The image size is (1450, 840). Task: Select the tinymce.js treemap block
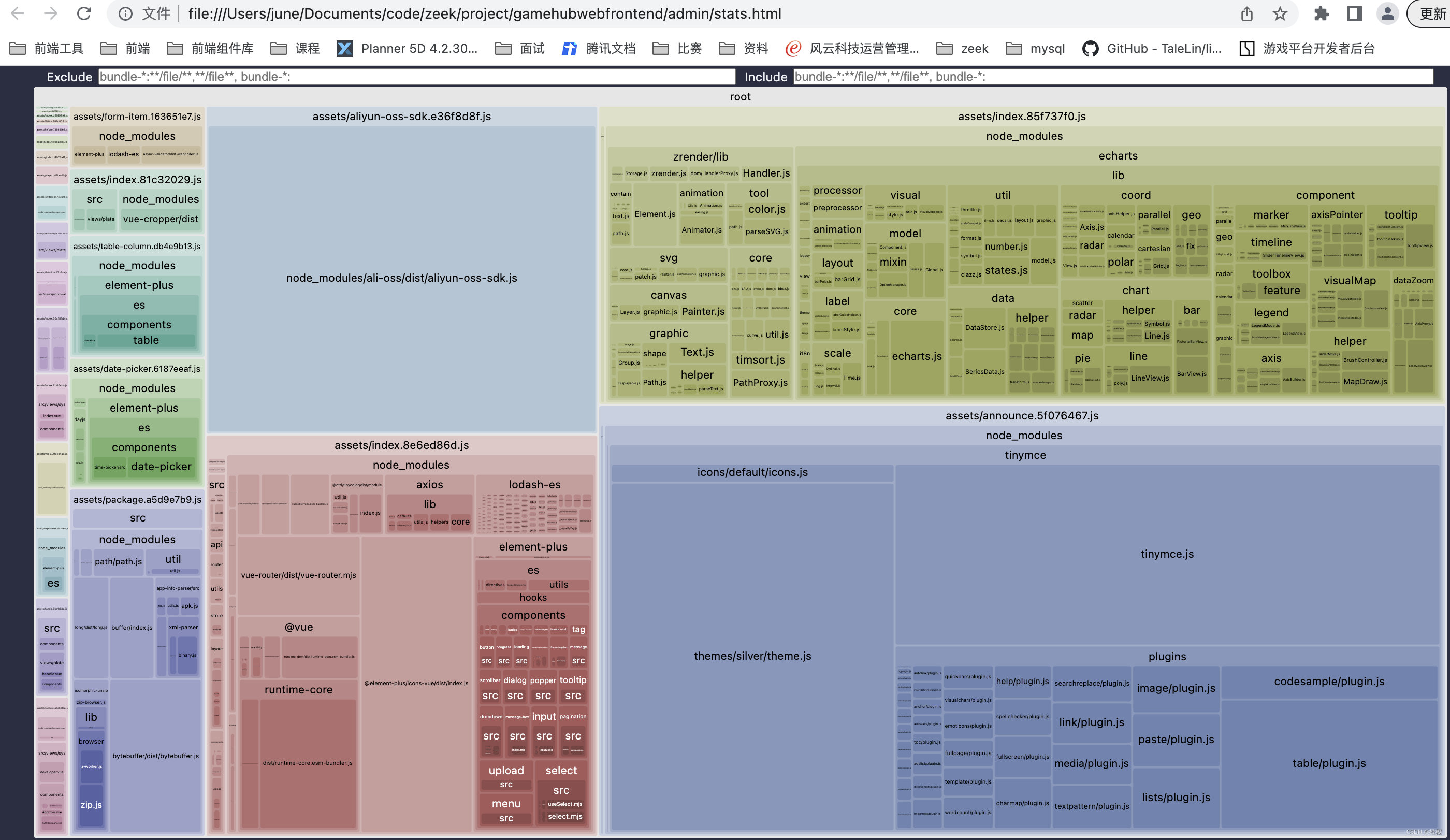(1167, 554)
